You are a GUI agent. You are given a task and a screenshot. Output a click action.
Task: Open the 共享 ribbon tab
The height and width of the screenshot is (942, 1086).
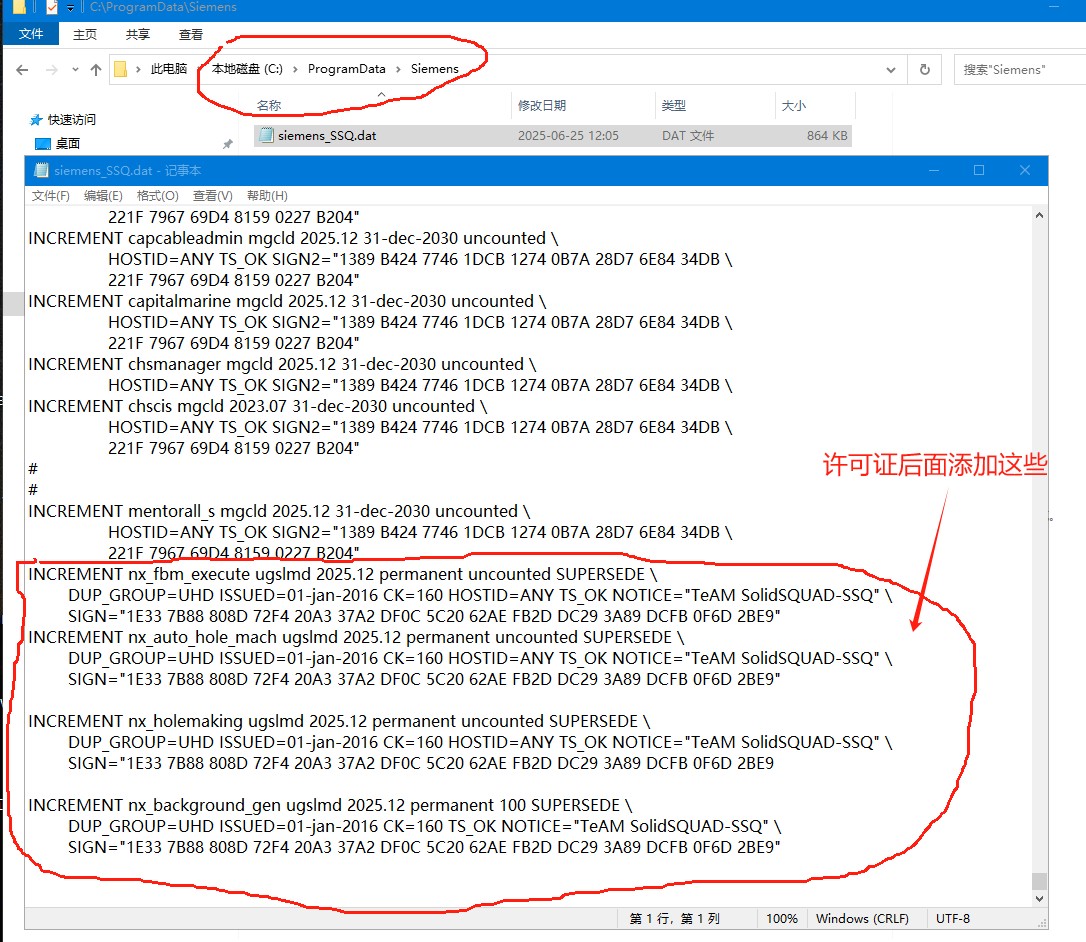tap(138, 34)
